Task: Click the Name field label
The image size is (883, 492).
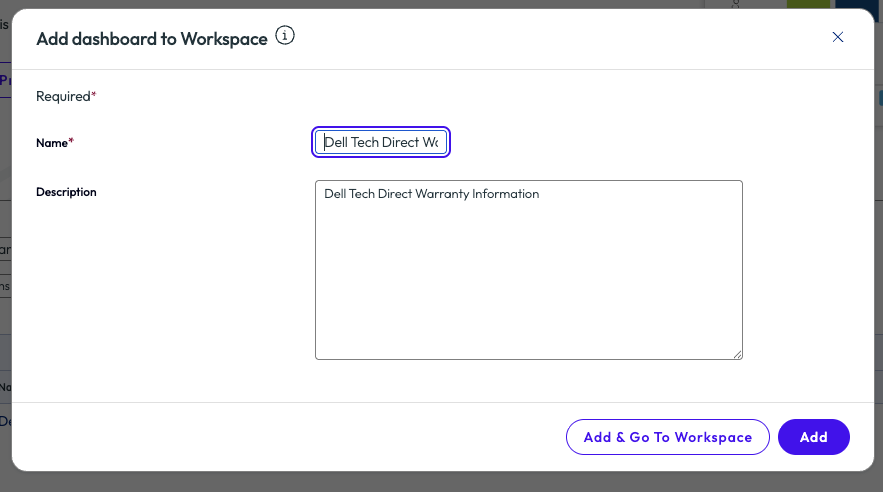Action: tap(52, 143)
